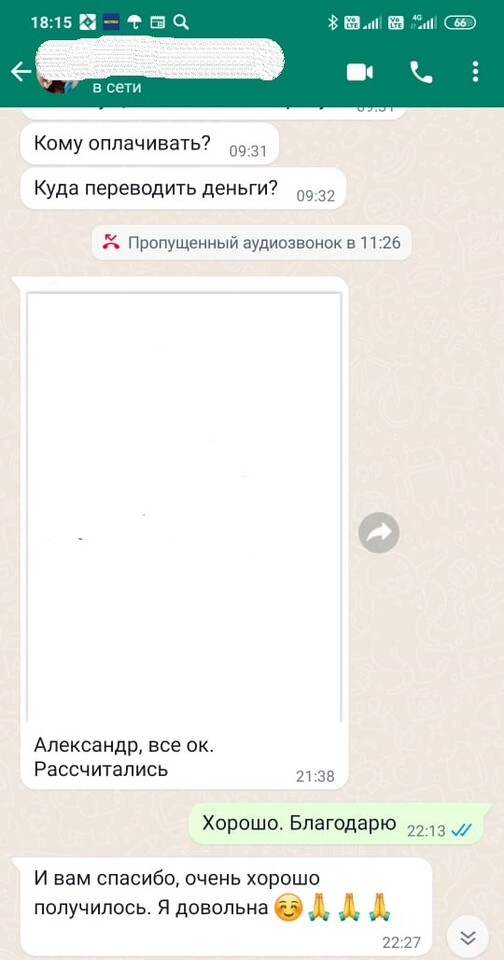Tap the back arrow to leave chat
The width and height of the screenshot is (504, 960).
[x=21, y=72]
